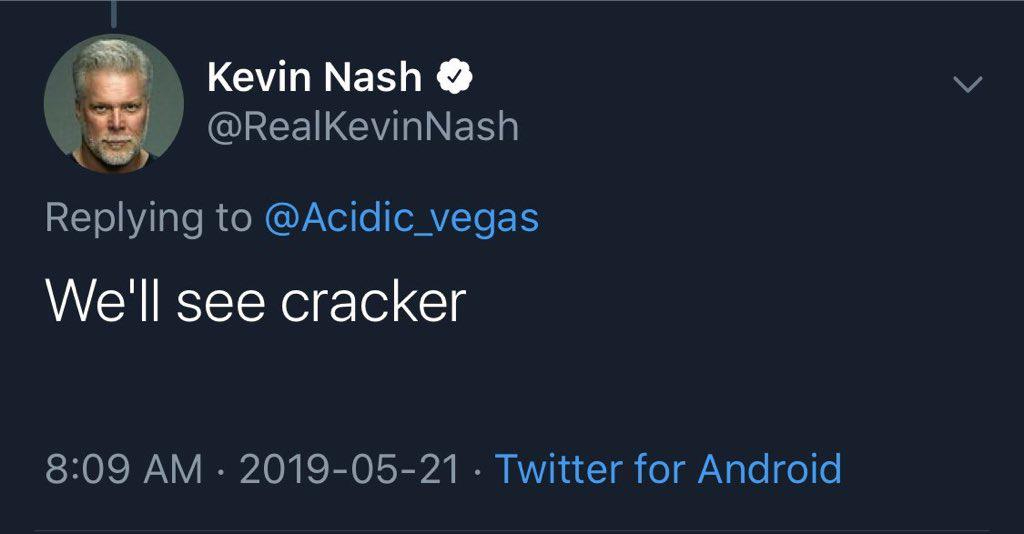Click the word "Android" in the source label
Image resolution: width=1024 pixels, height=534 pixels.
click(x=769, y=468)
